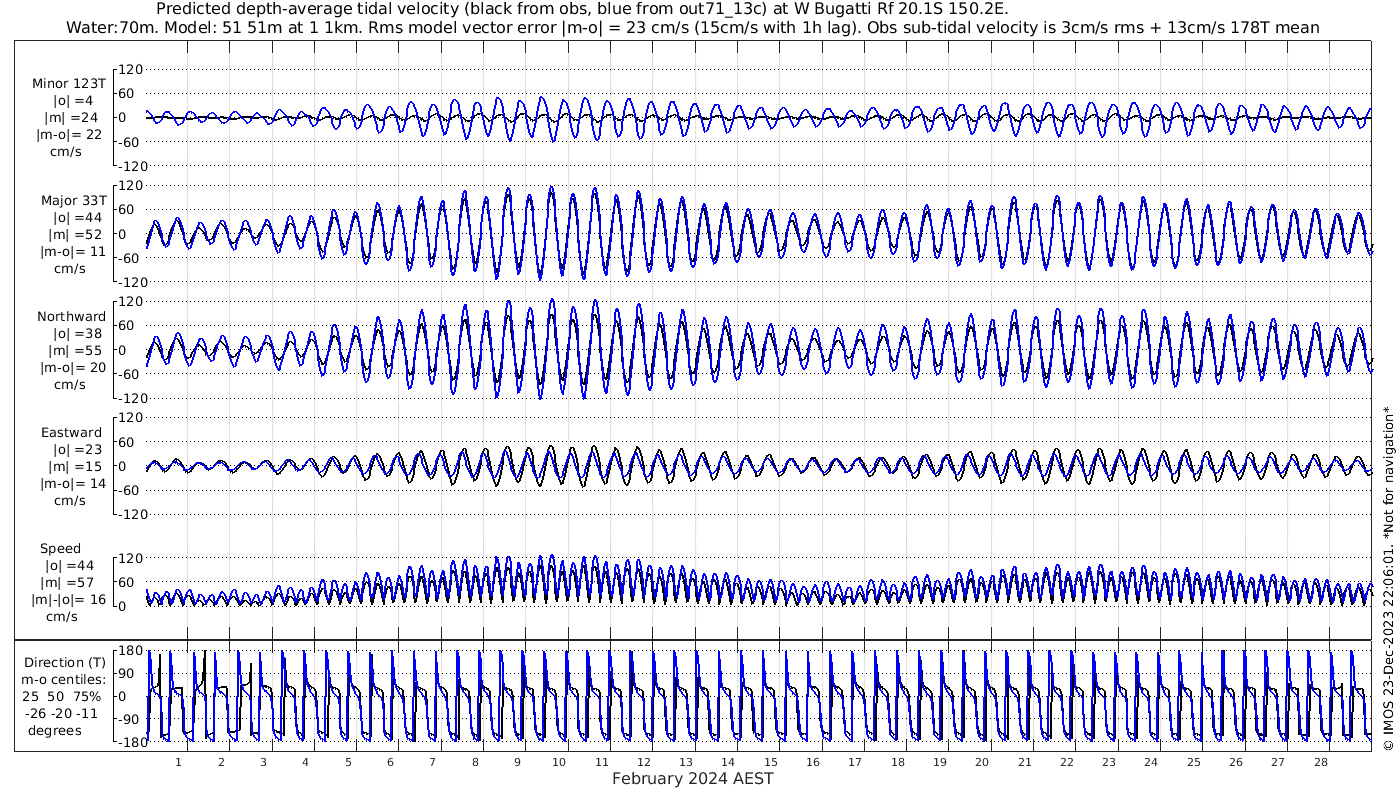The width and height of the screenshot is (1400, 800).
Task: Select the 'Minor 123T' panel label
Action: (69, 84)
